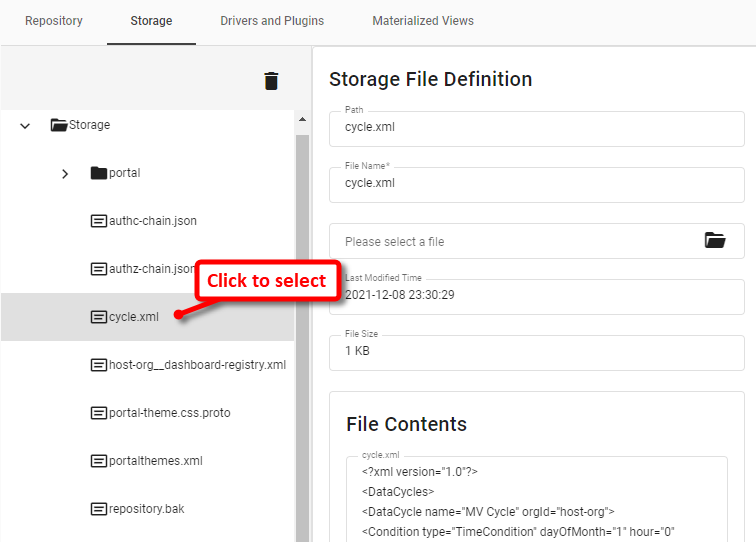Click the portal folder icon

[98, 173]
